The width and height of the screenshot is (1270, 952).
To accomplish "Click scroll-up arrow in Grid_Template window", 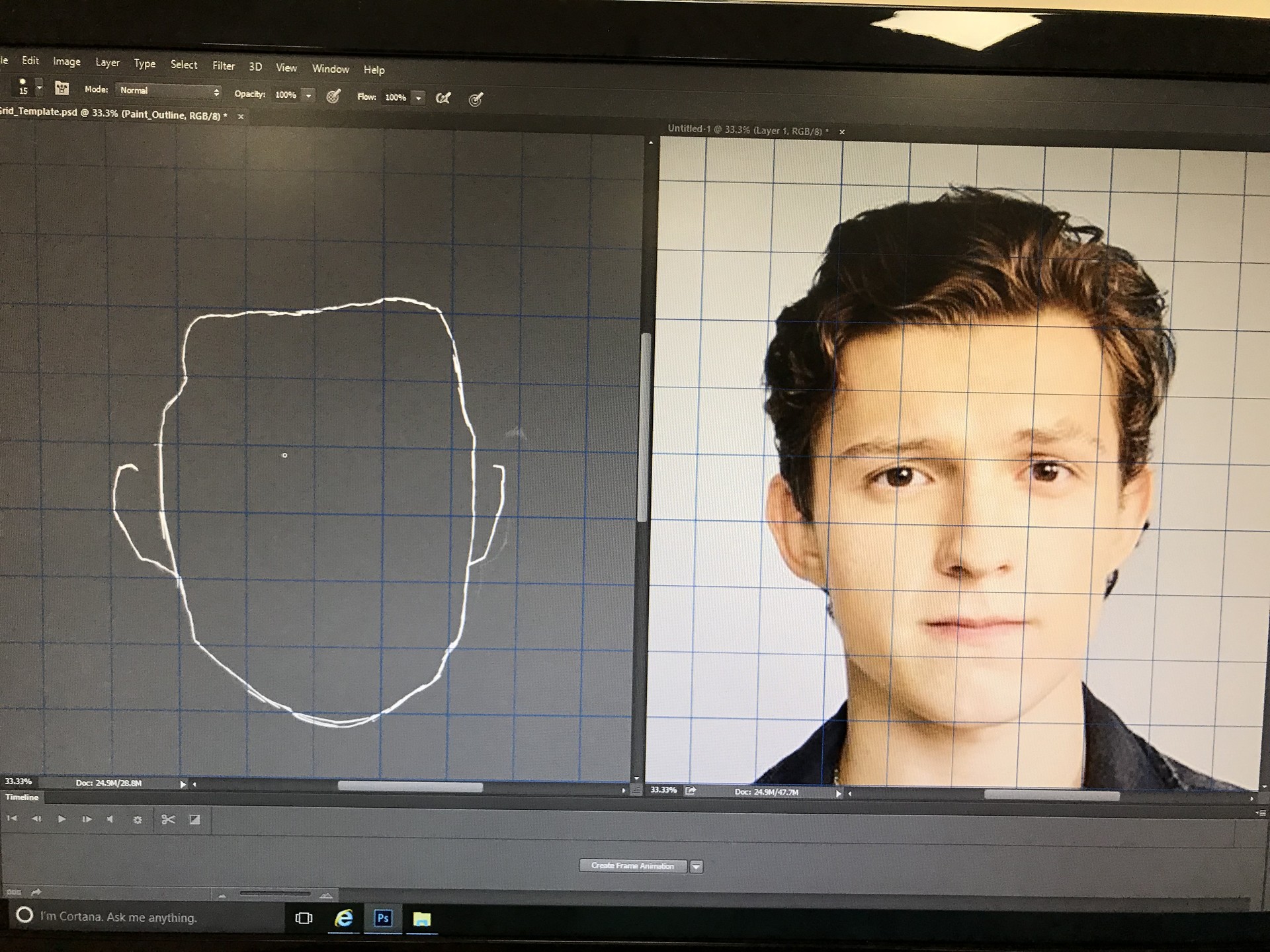I will 651,143.
